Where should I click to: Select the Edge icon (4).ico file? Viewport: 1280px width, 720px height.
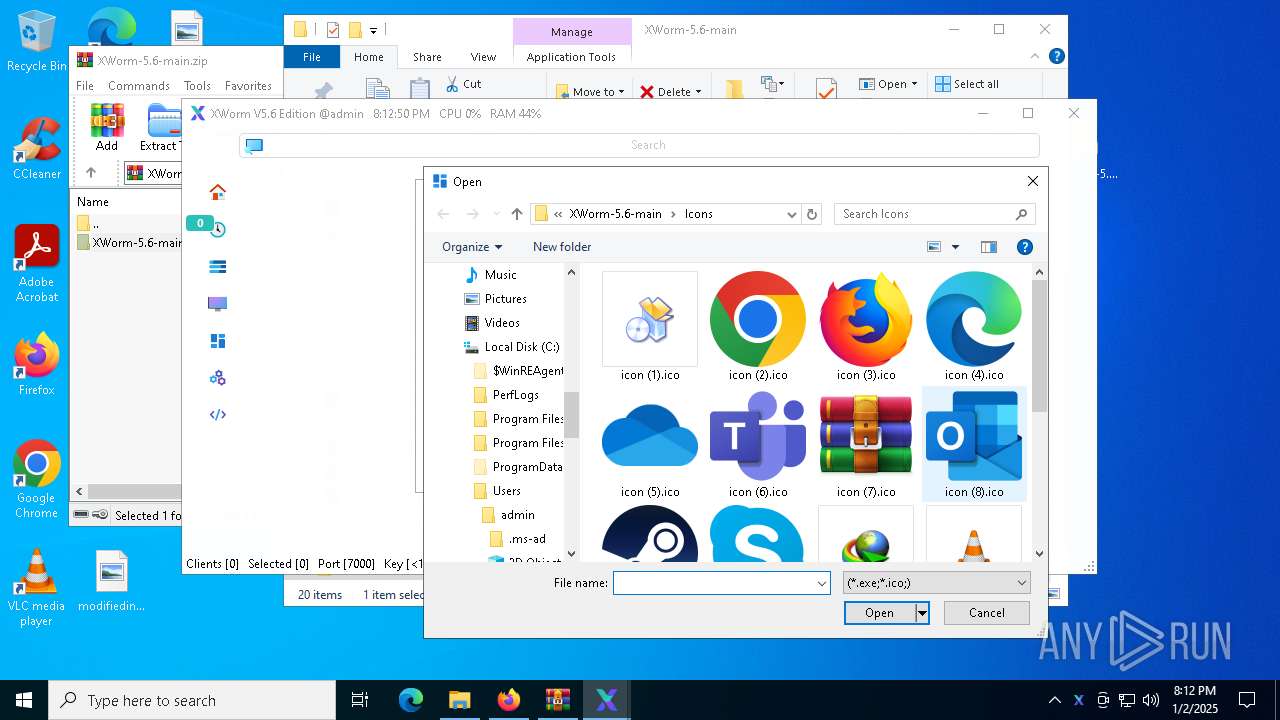974,327
